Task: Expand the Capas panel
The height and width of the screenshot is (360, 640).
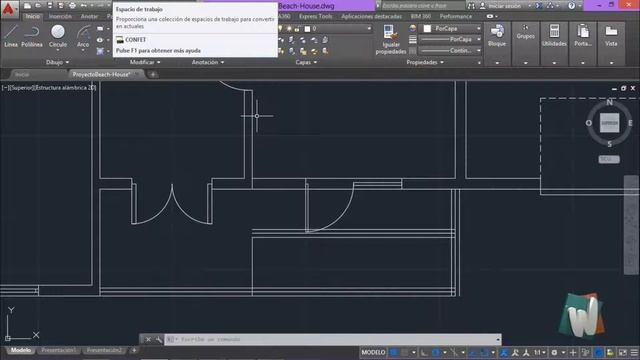Action: (306, 62)
